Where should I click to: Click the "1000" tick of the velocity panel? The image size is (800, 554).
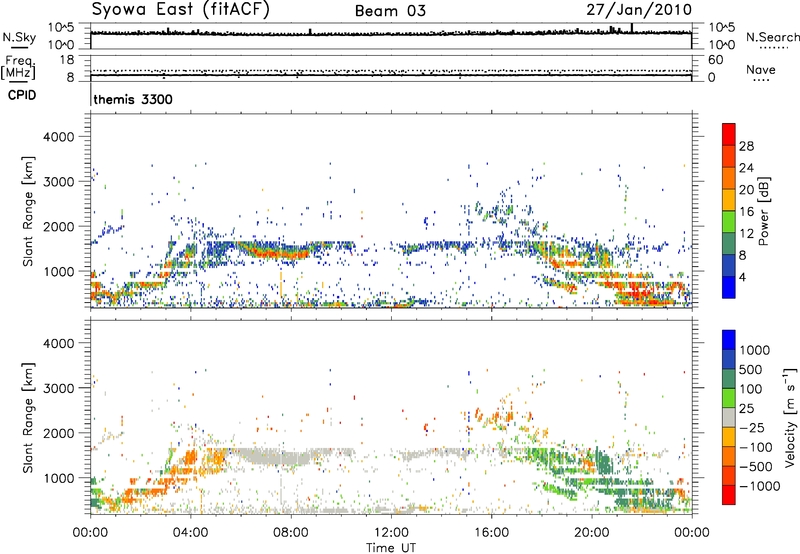pos(58,478)
